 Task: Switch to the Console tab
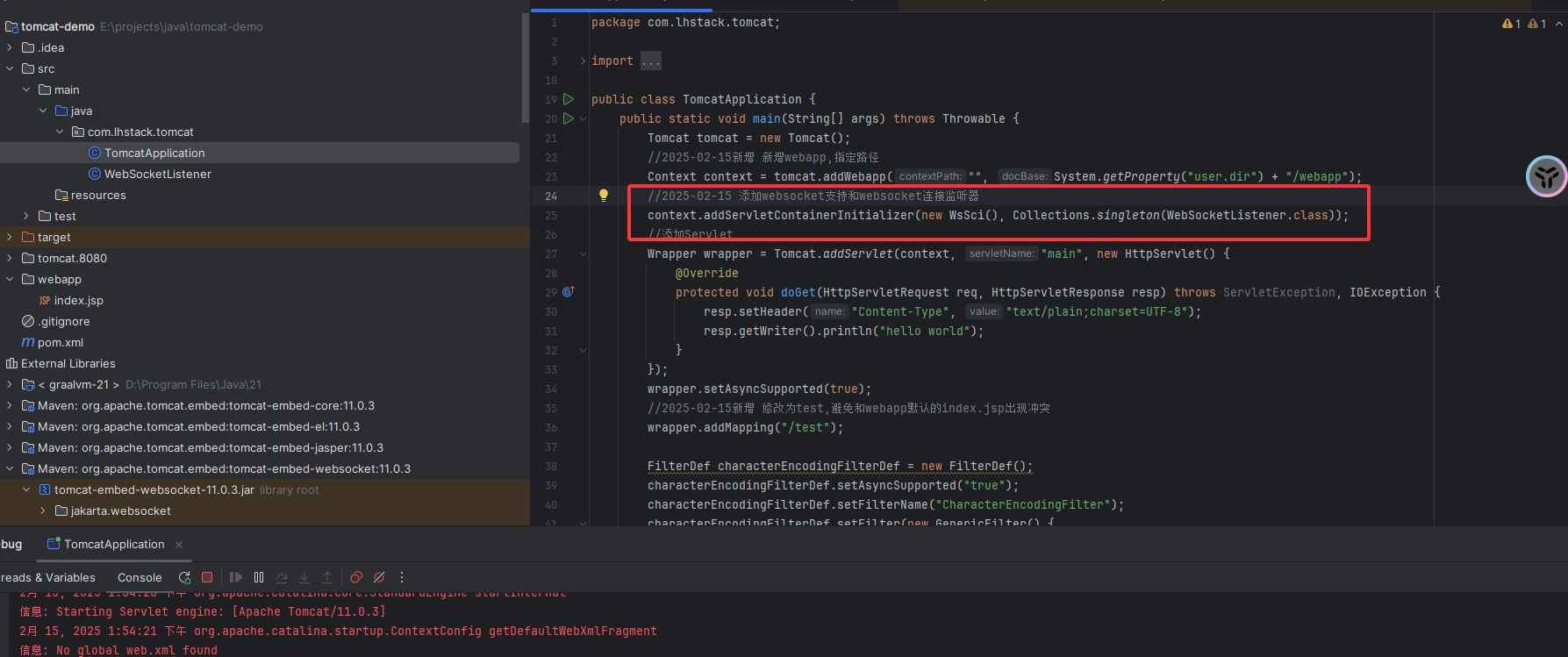[140, 577]
